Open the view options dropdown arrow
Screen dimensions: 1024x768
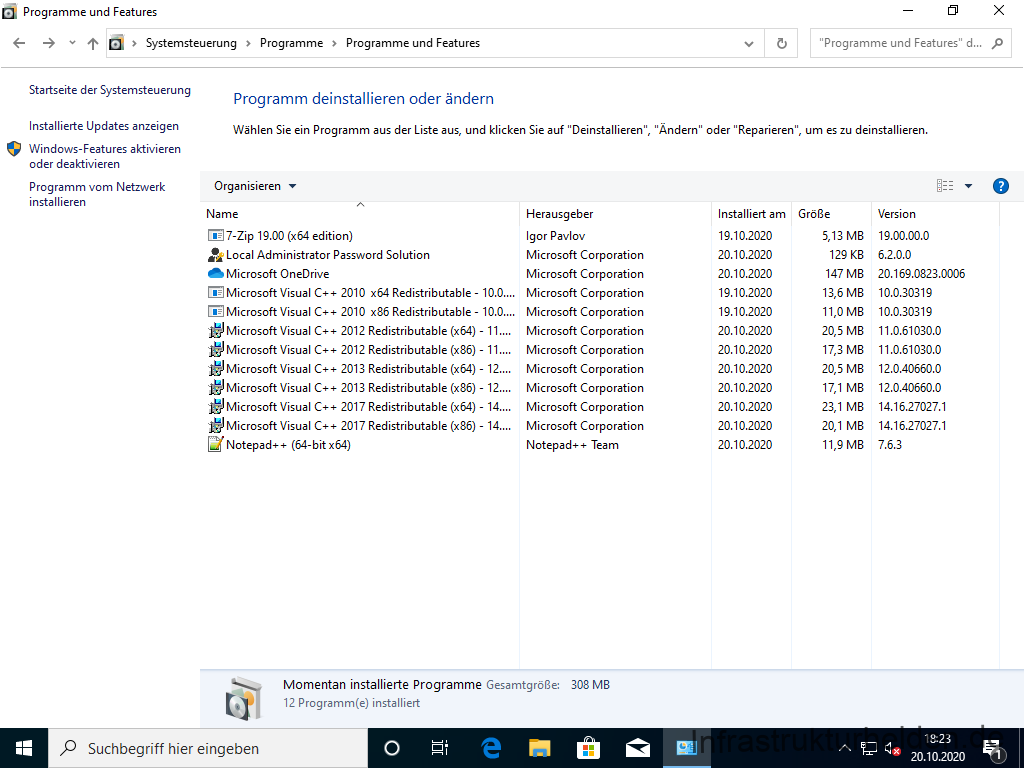(x=968, y=186)
